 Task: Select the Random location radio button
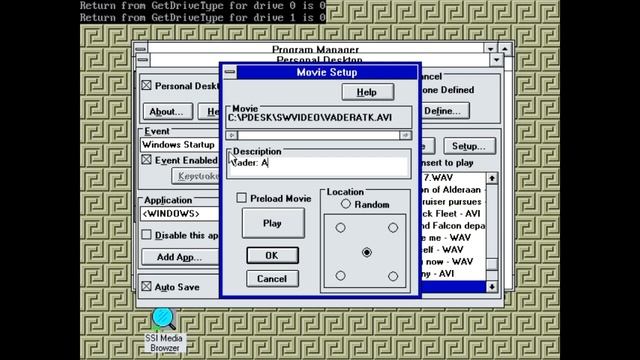pos(346,204)
